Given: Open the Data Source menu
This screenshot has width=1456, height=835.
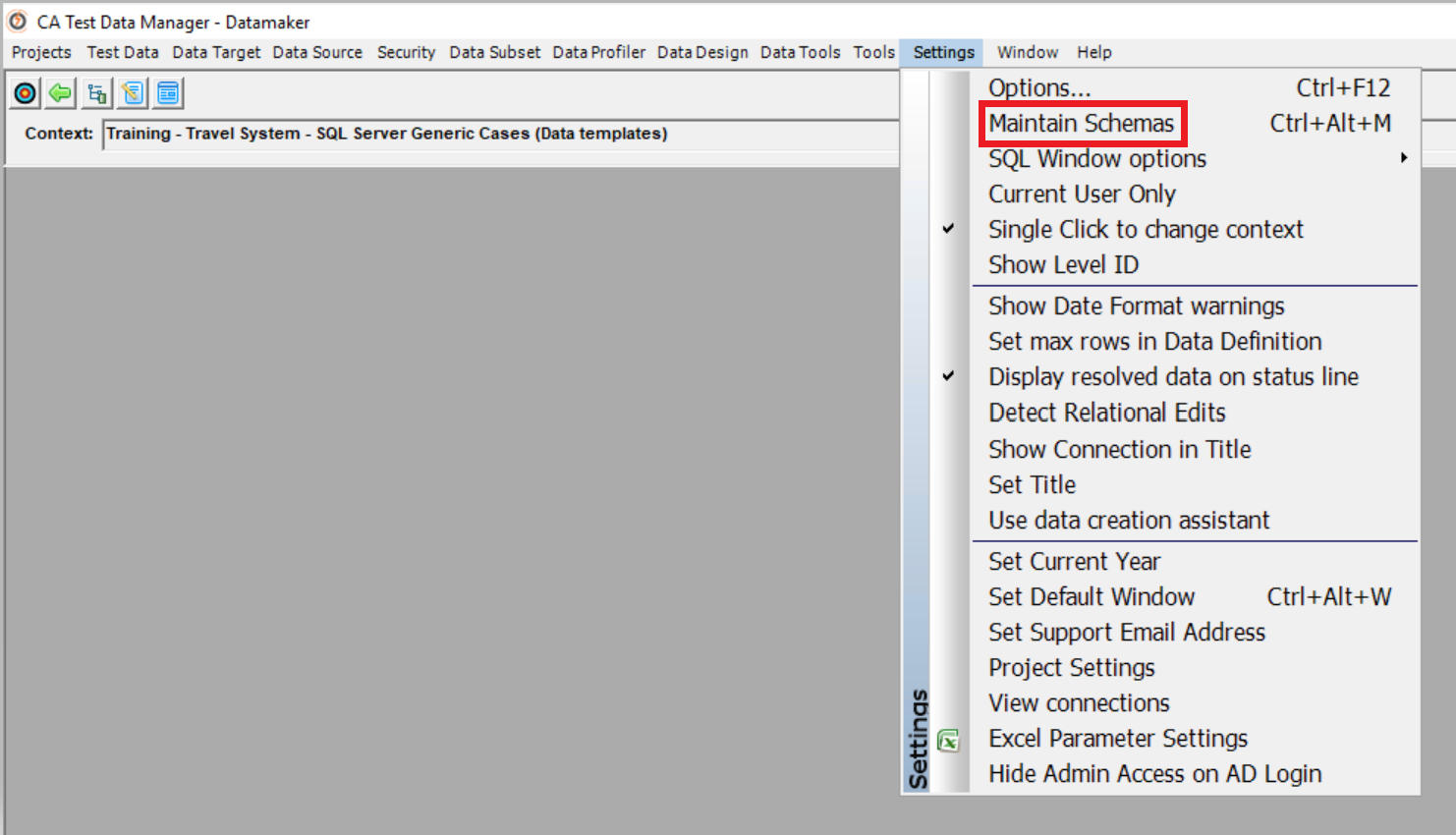Looking at the screenshot, I should pos(317,52).
